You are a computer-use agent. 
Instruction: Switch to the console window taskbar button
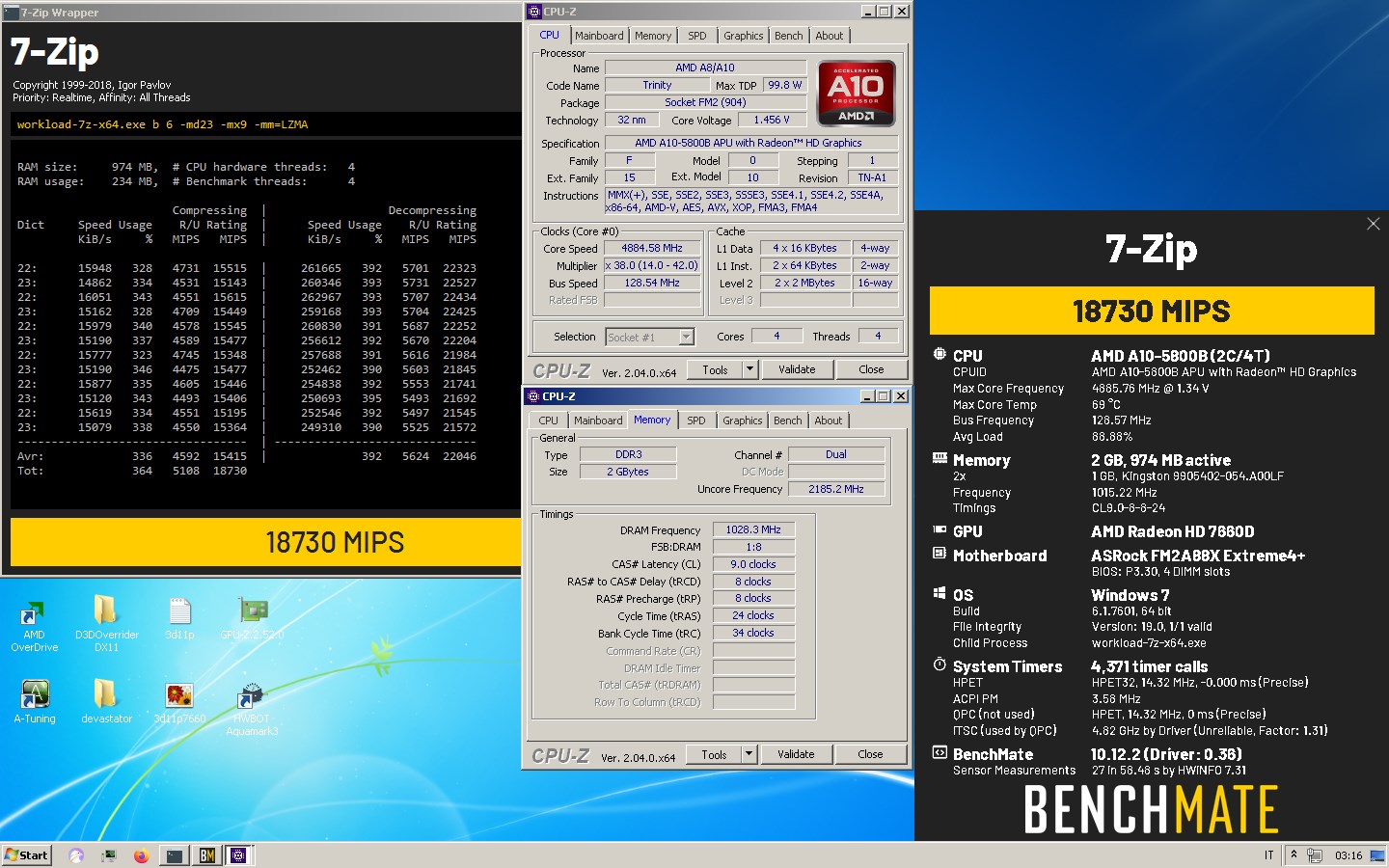tap(175, 854)
